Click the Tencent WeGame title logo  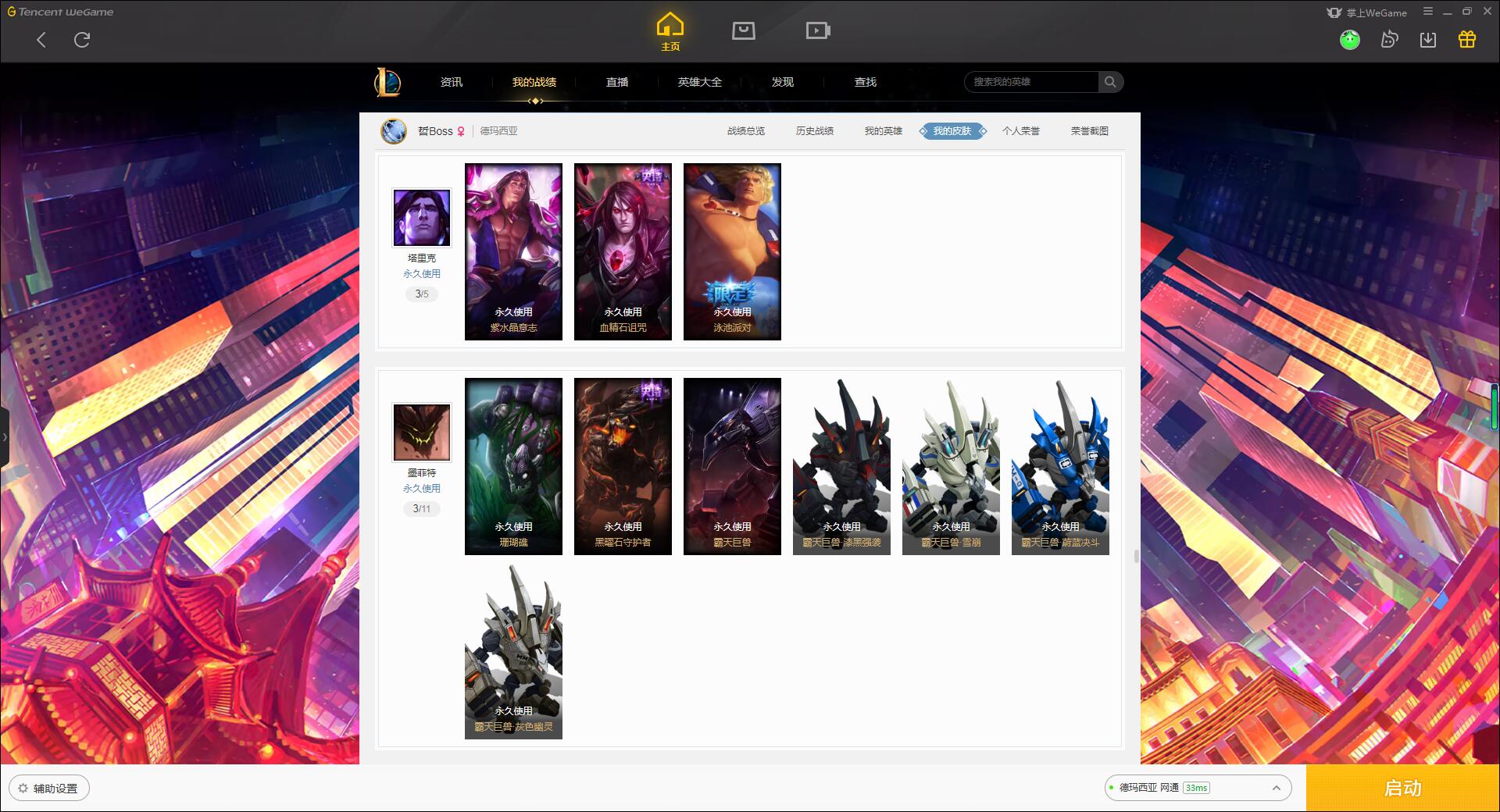(61, 12)
